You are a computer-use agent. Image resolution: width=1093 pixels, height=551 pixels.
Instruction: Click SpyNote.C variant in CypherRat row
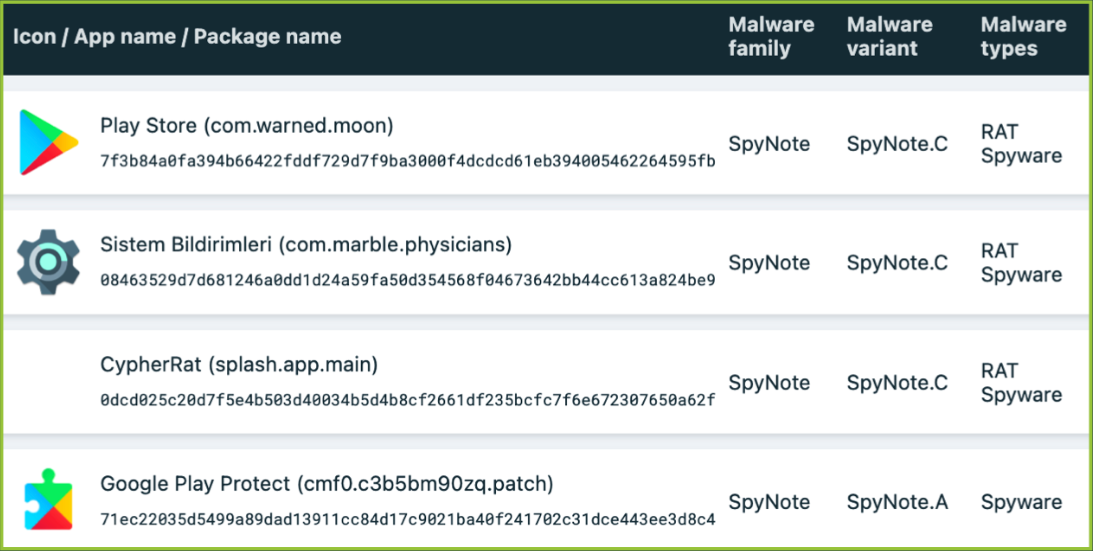[897, 383]
